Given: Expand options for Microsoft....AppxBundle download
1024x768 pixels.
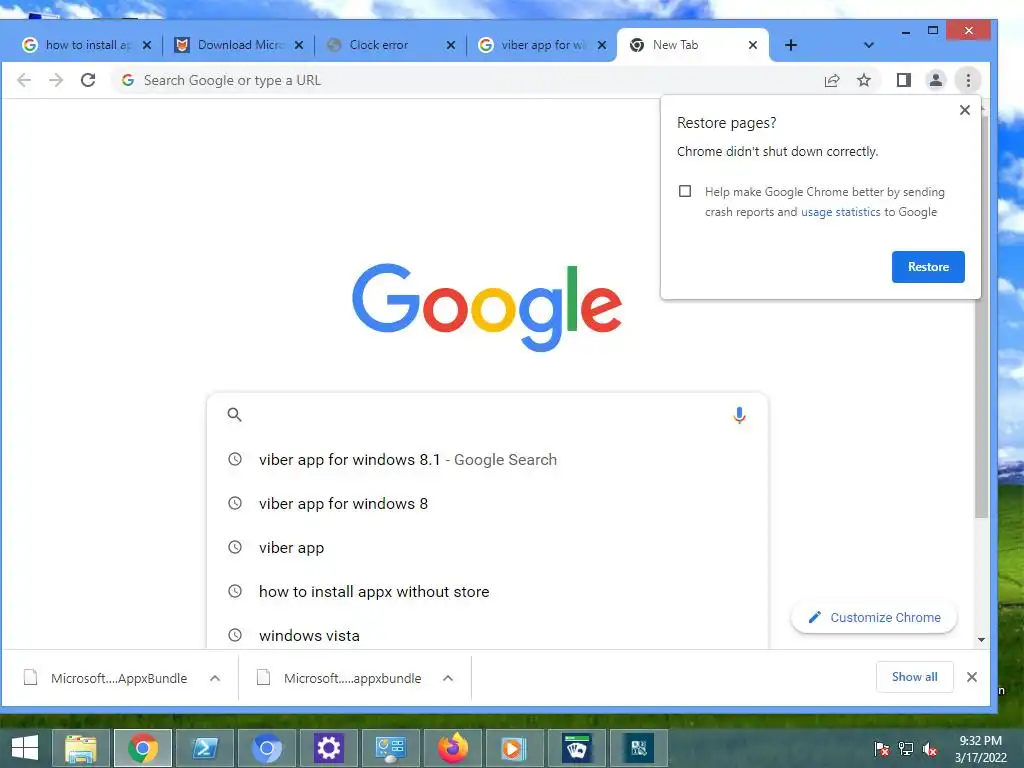Looking at the screenshot, I should pyautogui.click(x=215, y=678).
